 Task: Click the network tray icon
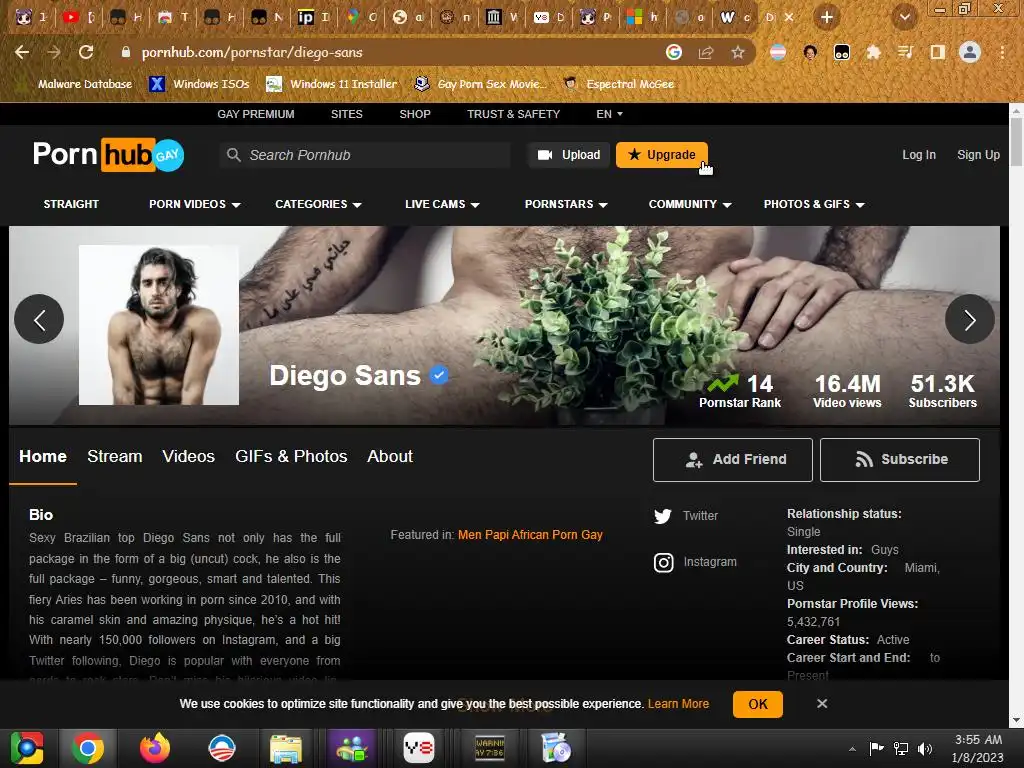901,748
